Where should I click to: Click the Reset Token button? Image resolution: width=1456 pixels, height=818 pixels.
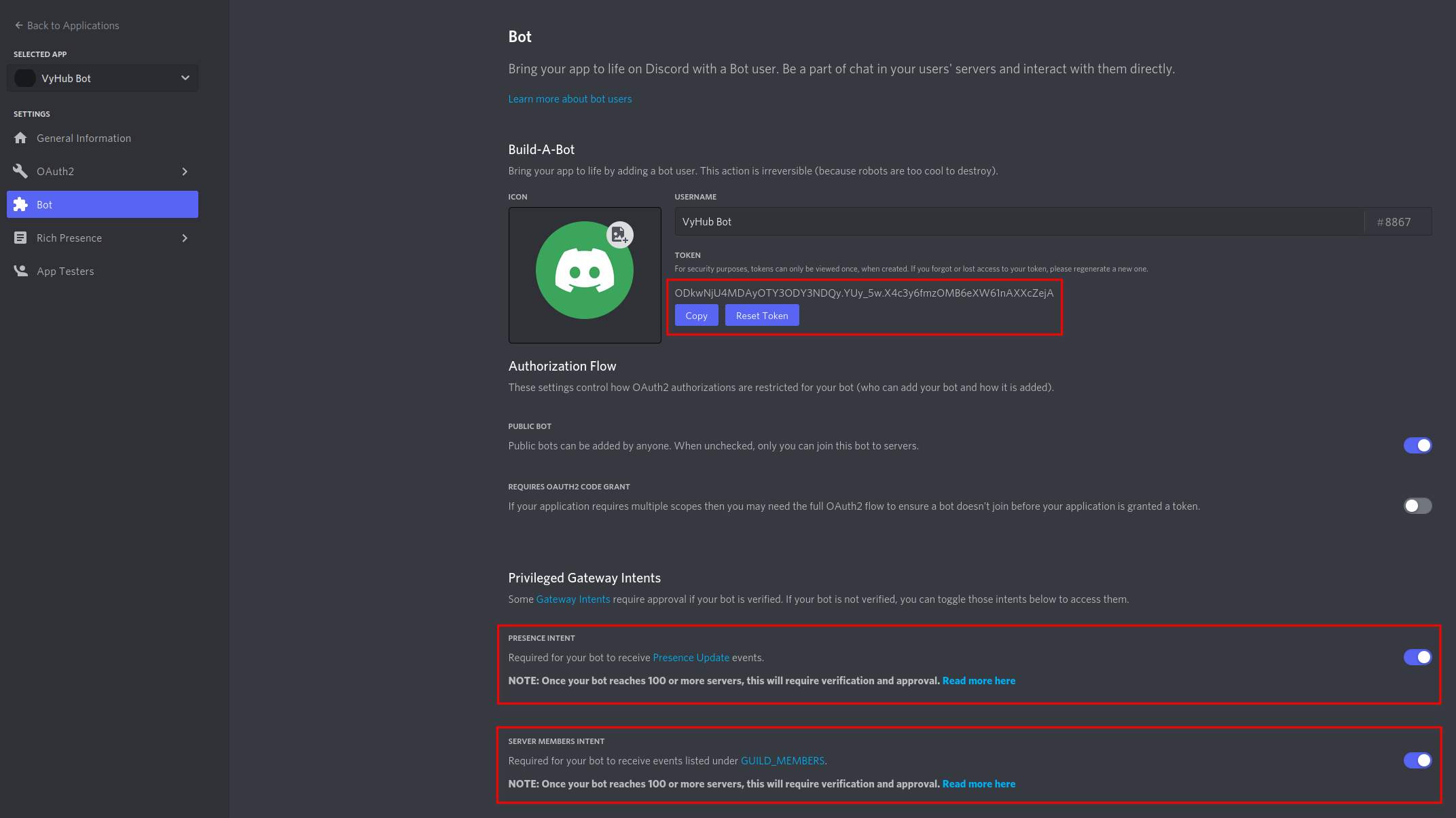click(762, 315)
